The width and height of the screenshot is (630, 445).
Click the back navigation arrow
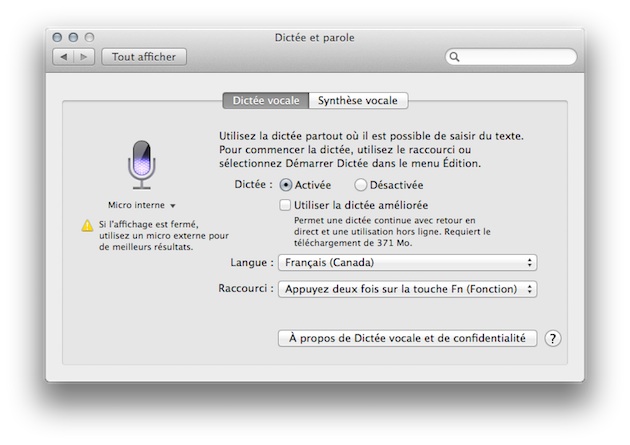(x=63, y=57)
